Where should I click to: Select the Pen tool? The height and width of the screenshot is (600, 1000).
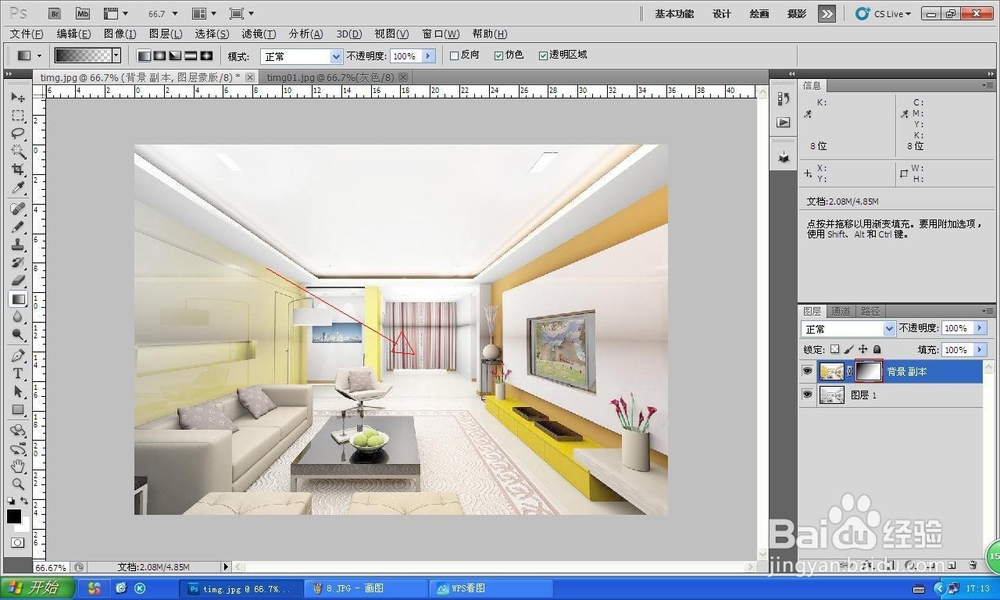point(18,356)
